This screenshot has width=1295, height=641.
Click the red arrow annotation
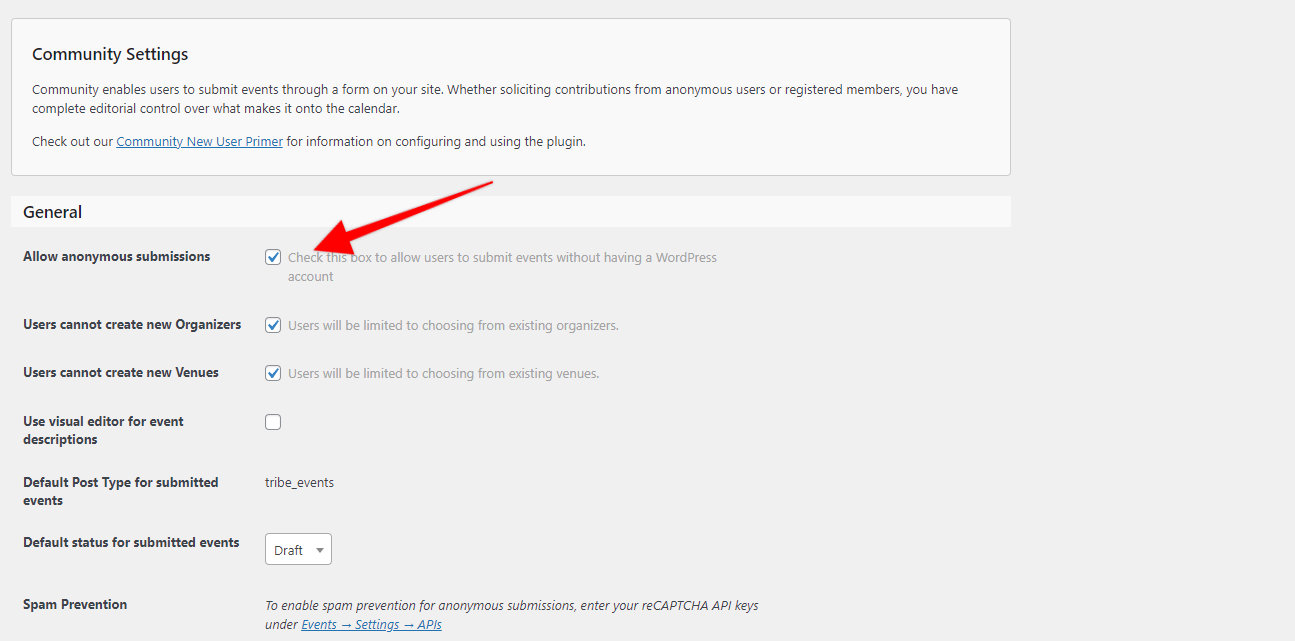pos(400,215)
